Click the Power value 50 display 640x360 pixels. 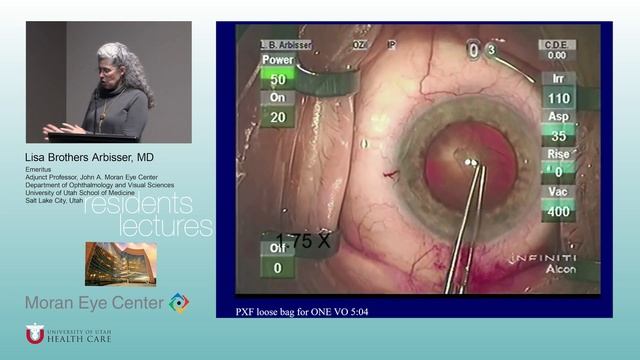pos(278,79)
